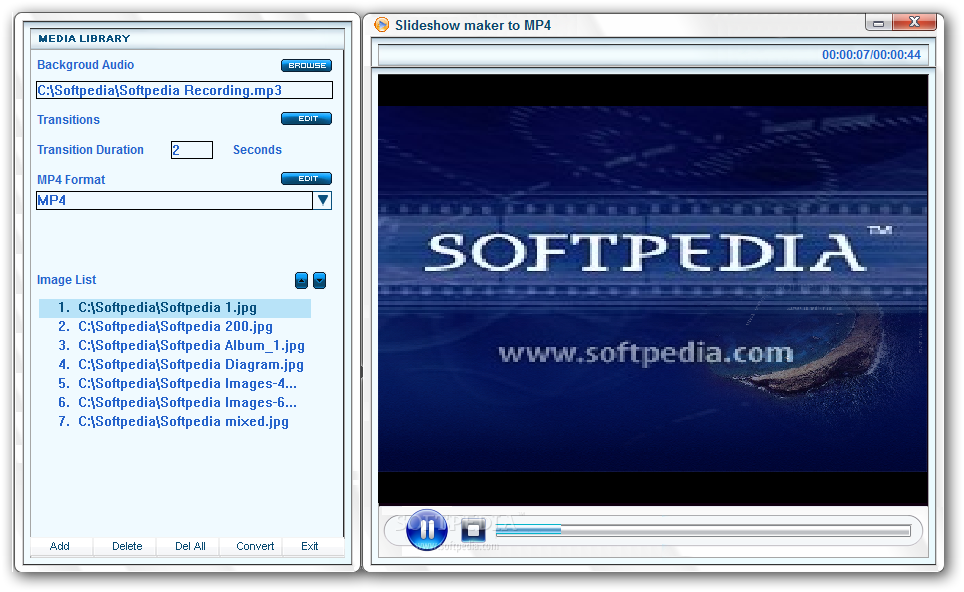Open the MP4 format dropdown arrow
964x592 pixels.
(x=322, y=200)
